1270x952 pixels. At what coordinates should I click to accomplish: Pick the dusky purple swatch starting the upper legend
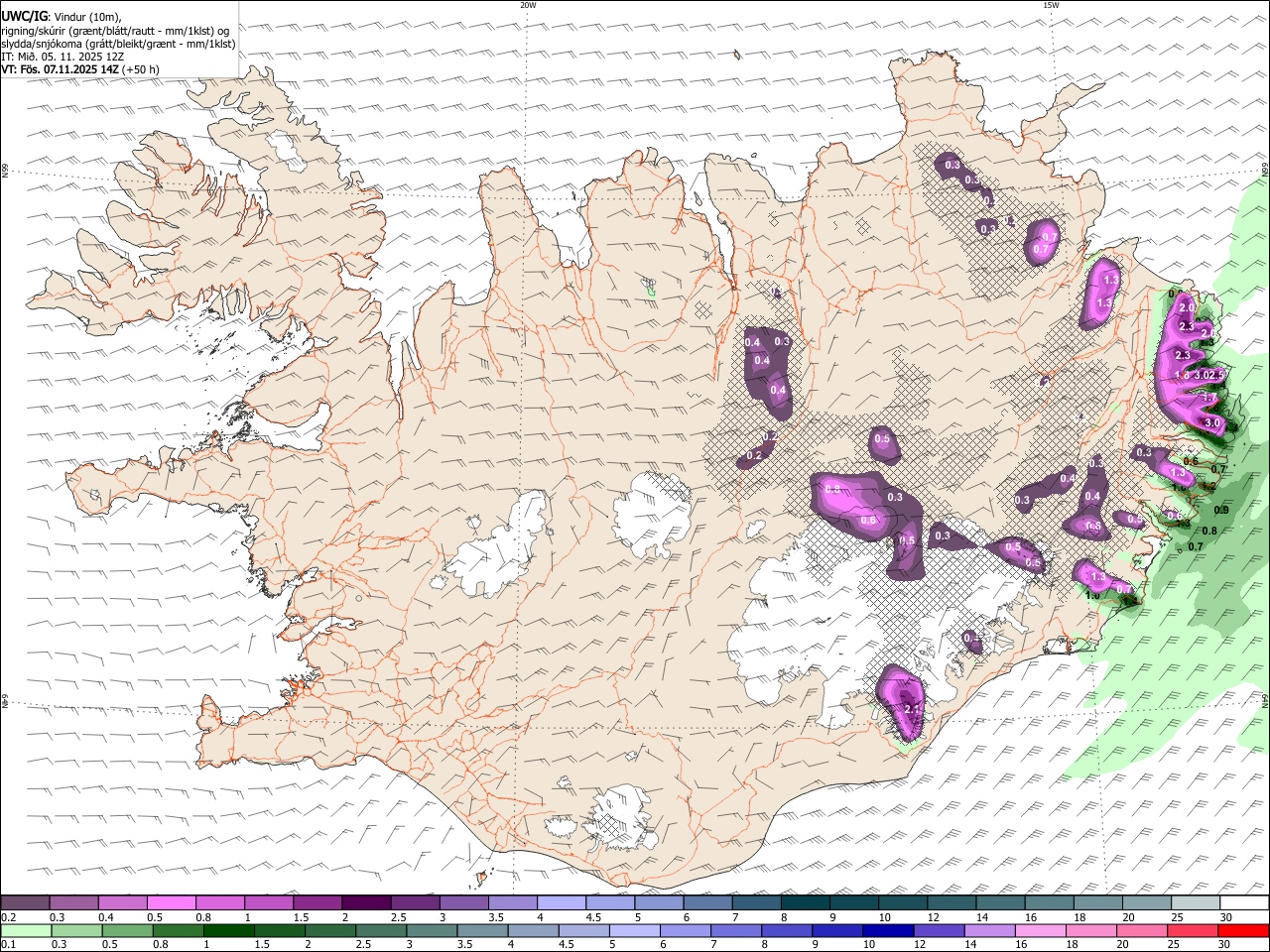coord(26,902)
